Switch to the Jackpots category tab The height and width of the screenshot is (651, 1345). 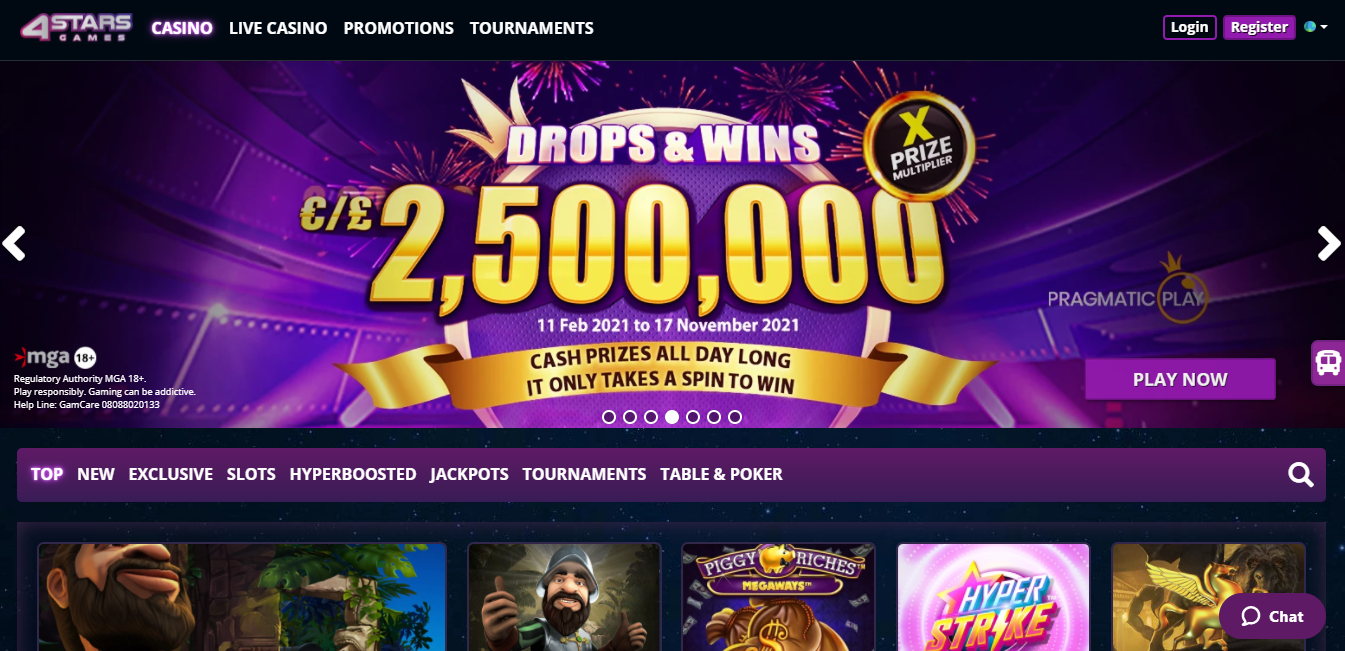click(x=469, y=474)
